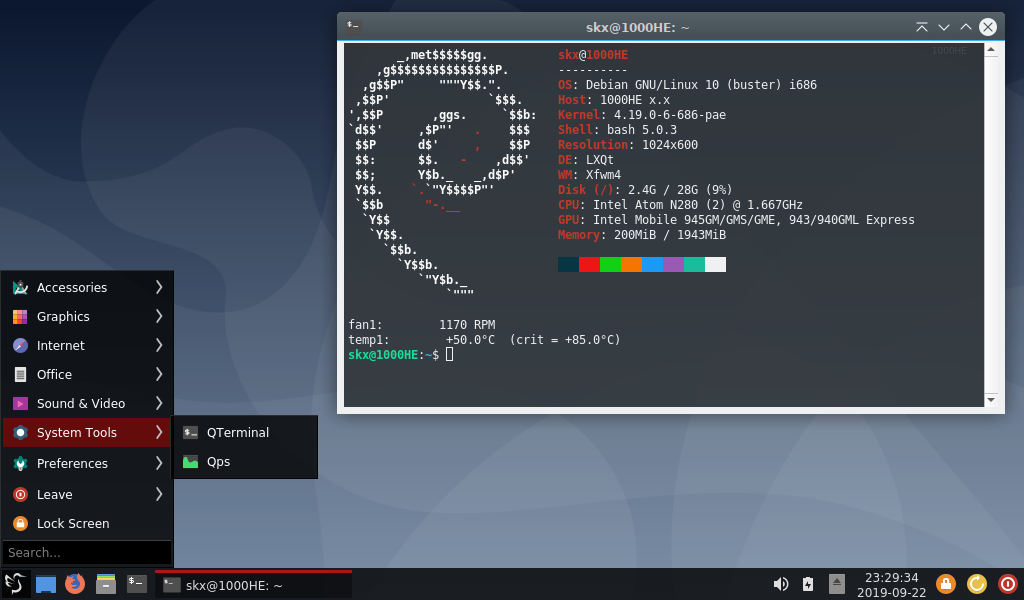Click the System Tools gear icon

(20, 432)
